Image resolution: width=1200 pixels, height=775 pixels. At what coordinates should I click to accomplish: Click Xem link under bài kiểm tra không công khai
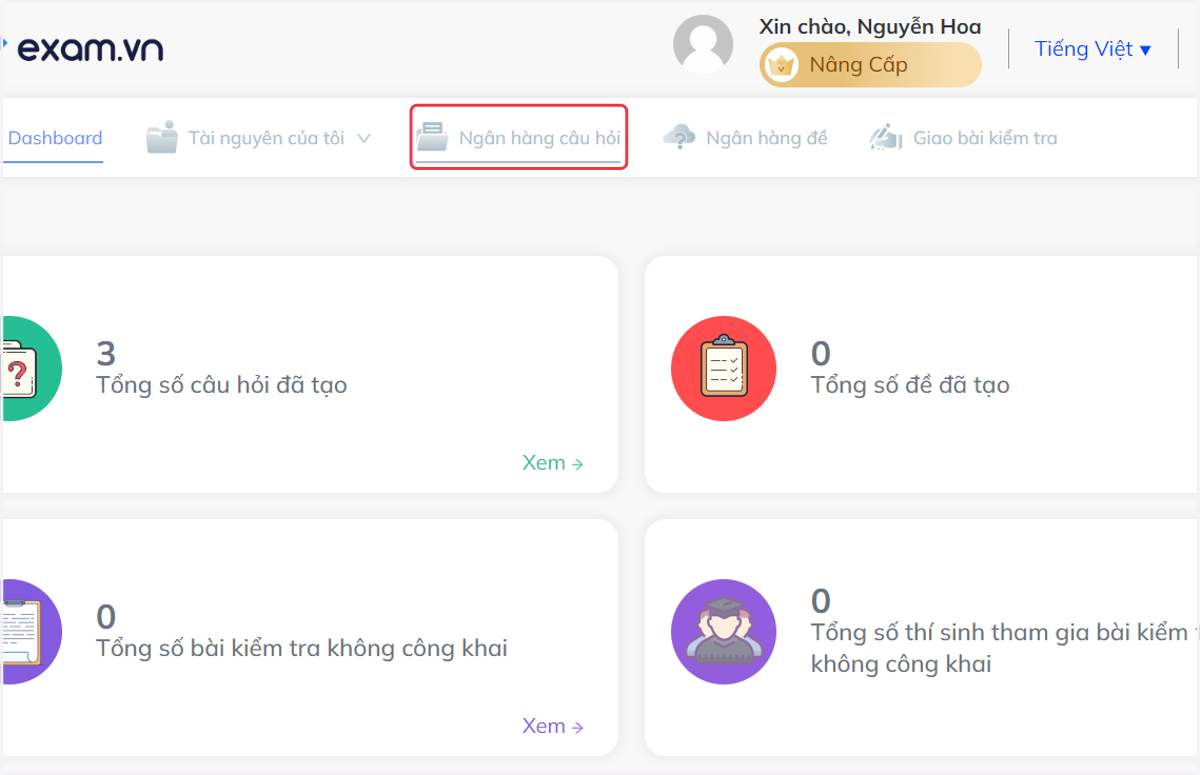click(x=553, y=726)
